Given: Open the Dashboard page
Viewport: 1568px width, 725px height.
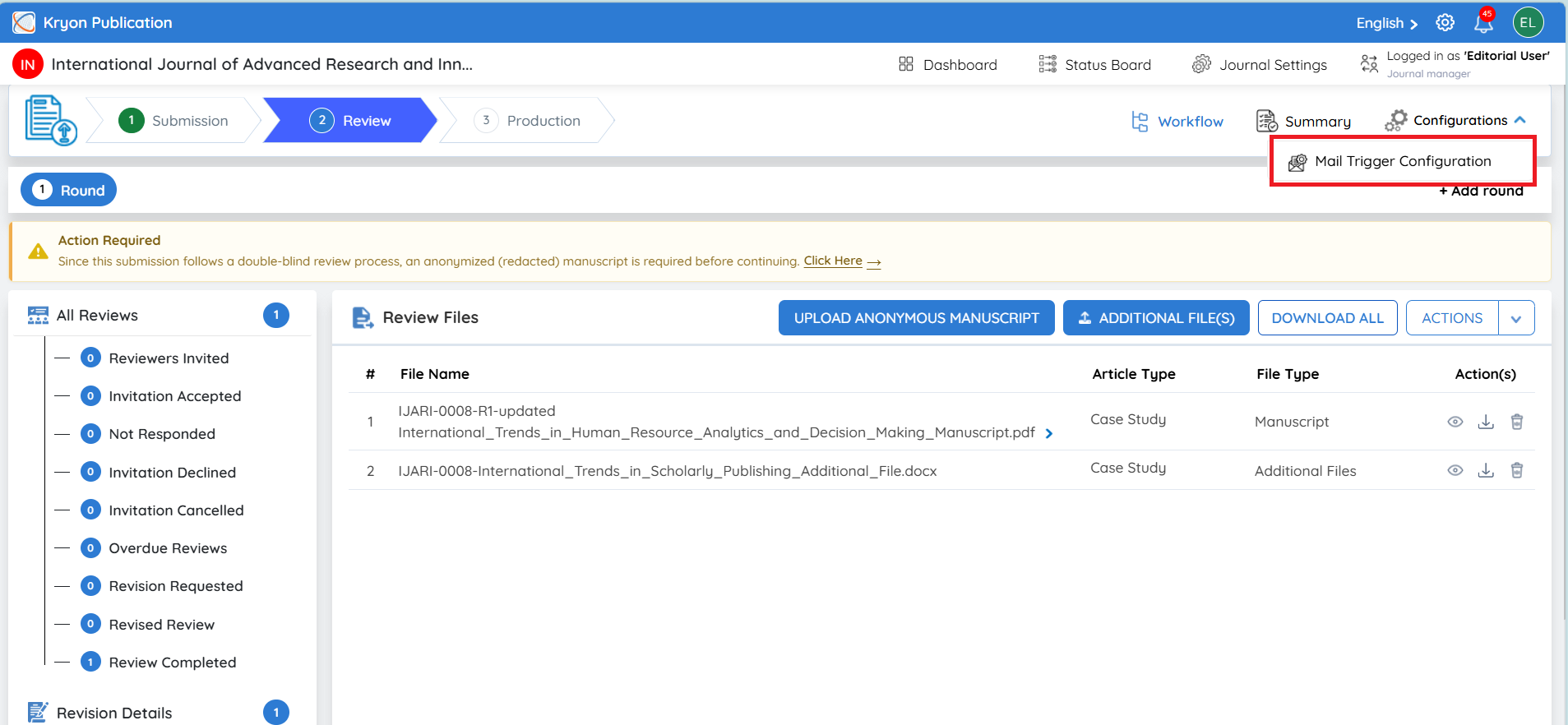Looking at the screenshot, I should coord(947,64).
